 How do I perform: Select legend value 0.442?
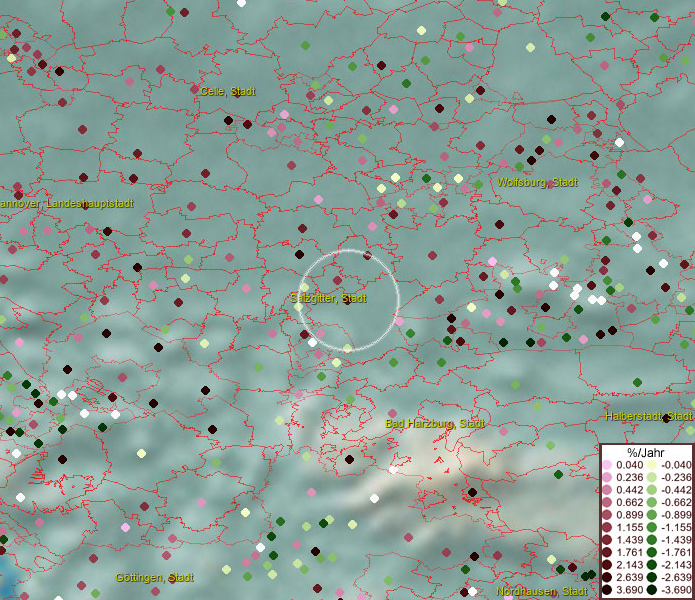tap(629, 490)
